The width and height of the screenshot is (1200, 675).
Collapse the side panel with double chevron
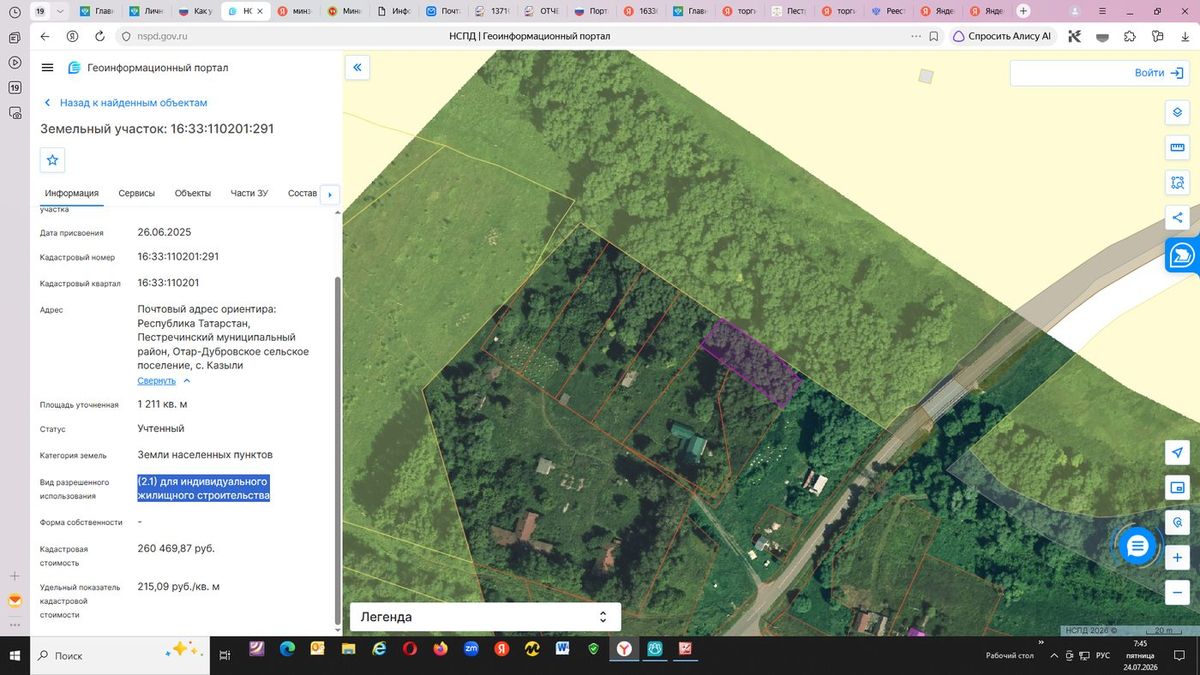pyautogui.click(x=357, y=67)
